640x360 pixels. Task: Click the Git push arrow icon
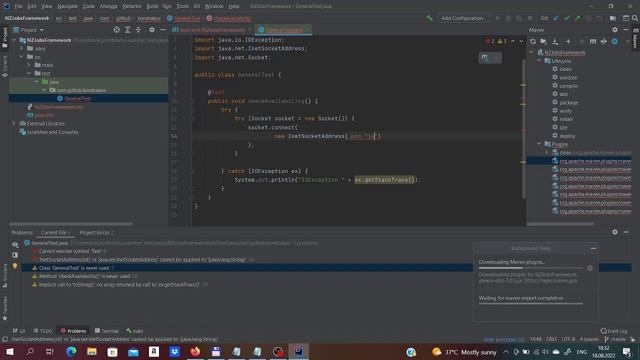tap(578, 18)
